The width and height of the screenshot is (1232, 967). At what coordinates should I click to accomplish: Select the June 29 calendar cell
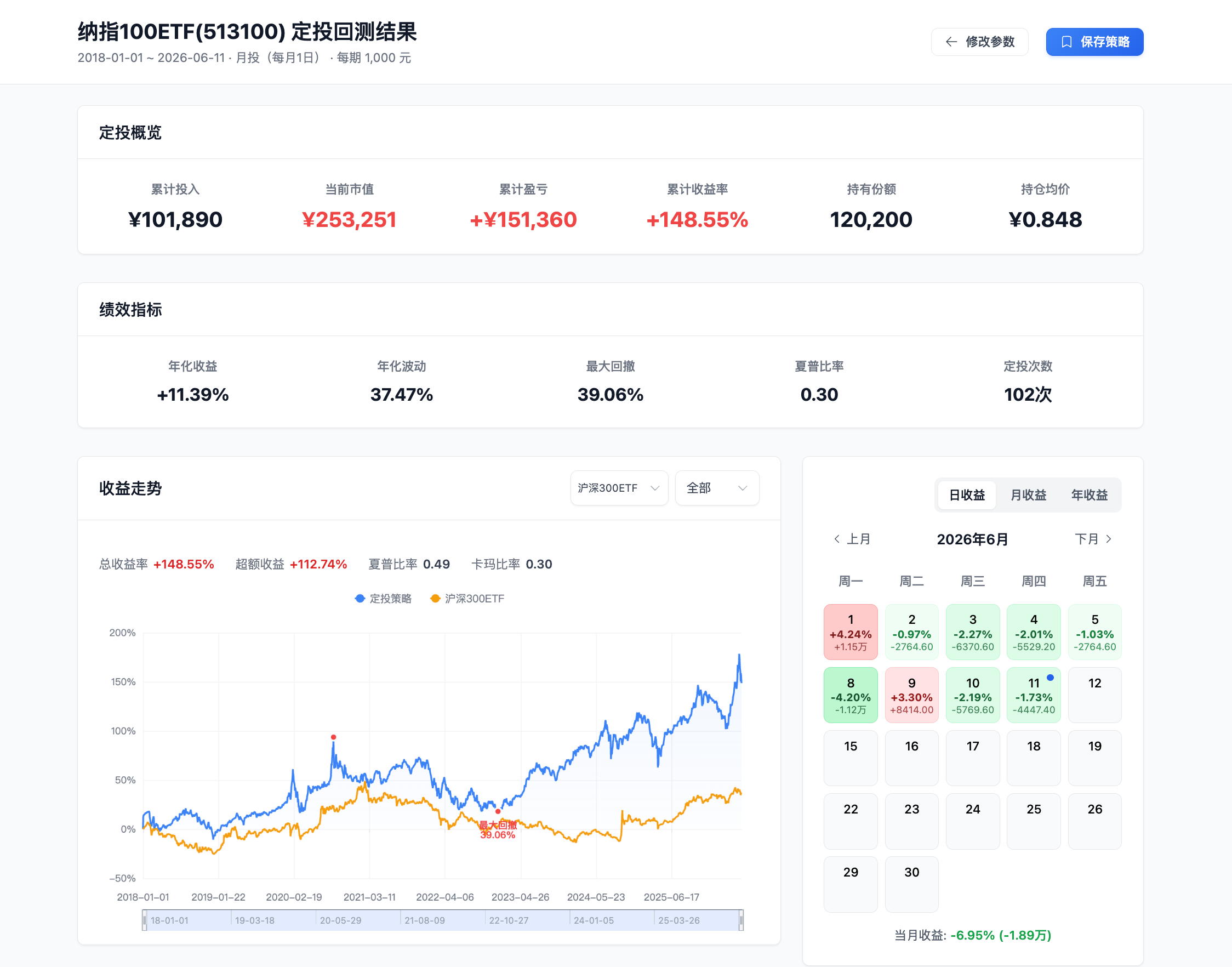(850, 884)
